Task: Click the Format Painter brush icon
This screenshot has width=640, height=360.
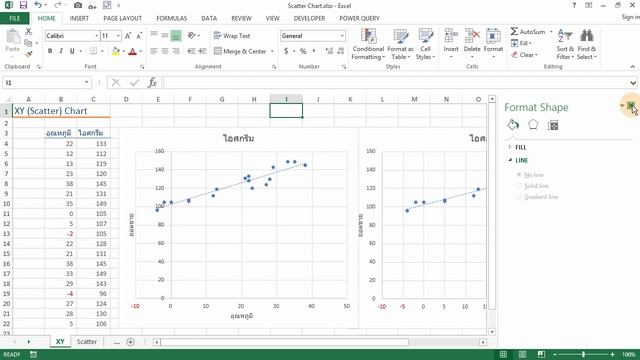Action: [x=28, y=54]
